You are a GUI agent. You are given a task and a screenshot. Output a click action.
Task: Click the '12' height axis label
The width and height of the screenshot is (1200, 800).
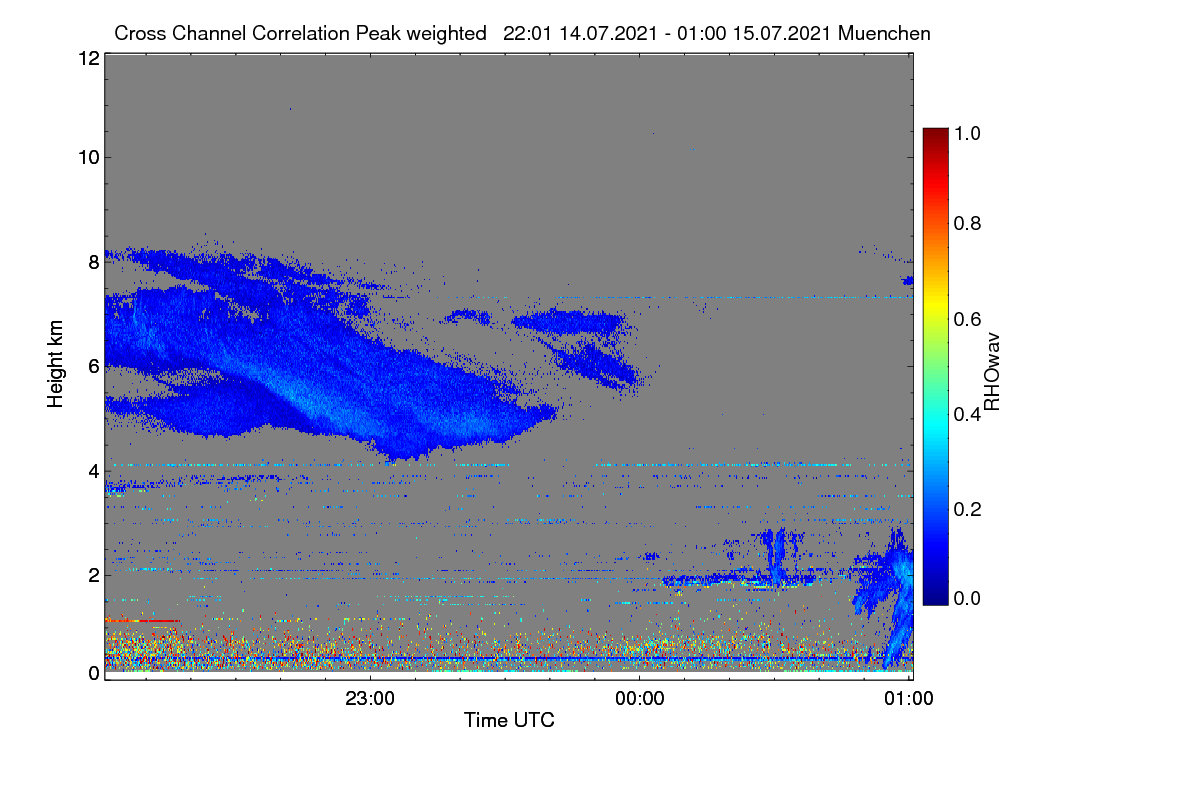pos(88,58)
